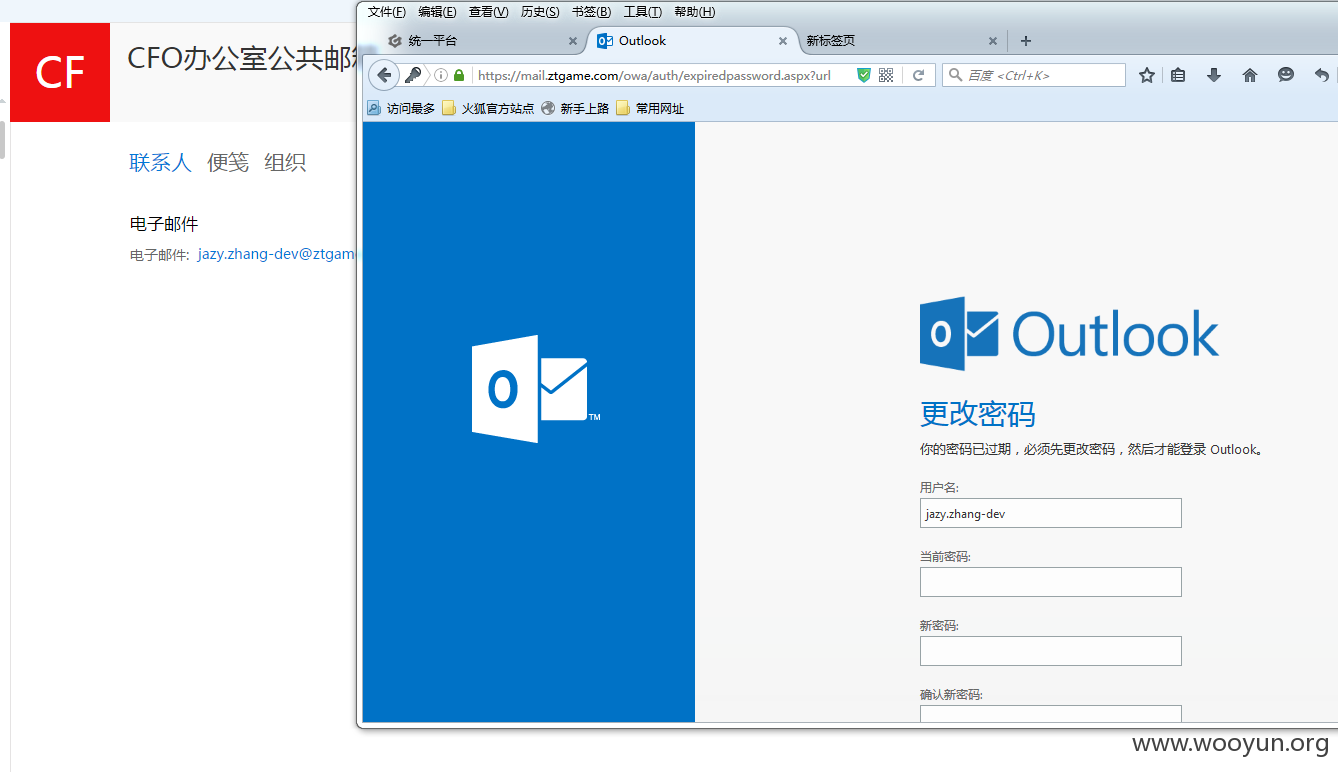
Task: Click the green shield security icon
Action: [x=864, y=75]
